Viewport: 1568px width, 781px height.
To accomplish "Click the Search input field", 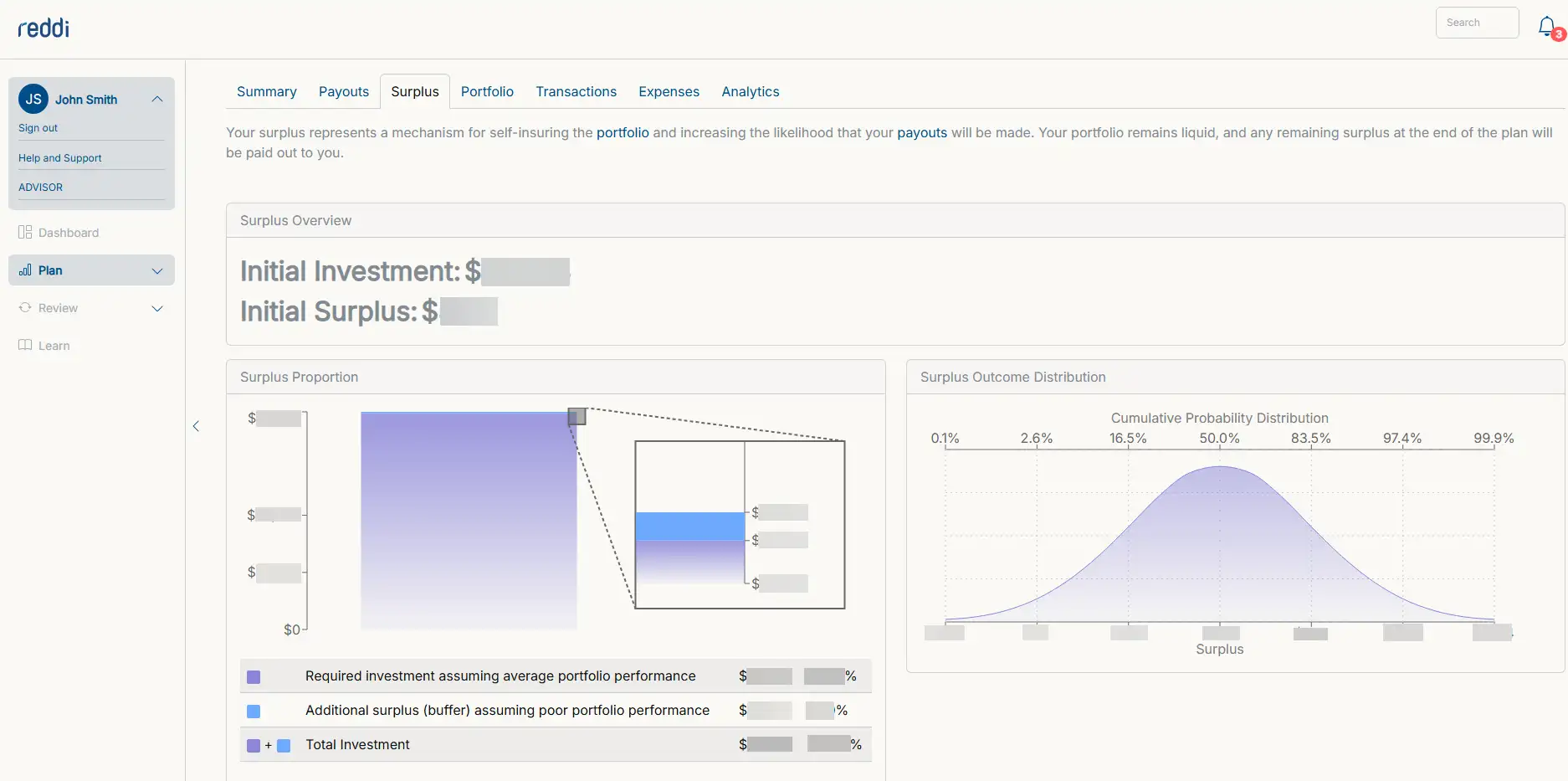I will (x=1477, y=23).
